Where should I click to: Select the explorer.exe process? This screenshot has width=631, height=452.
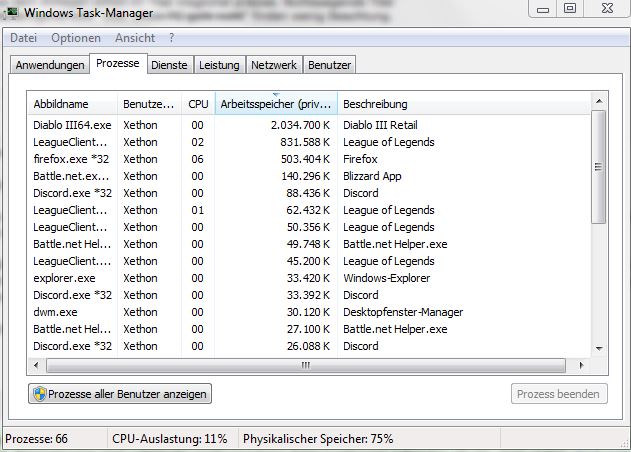(309, 278)
